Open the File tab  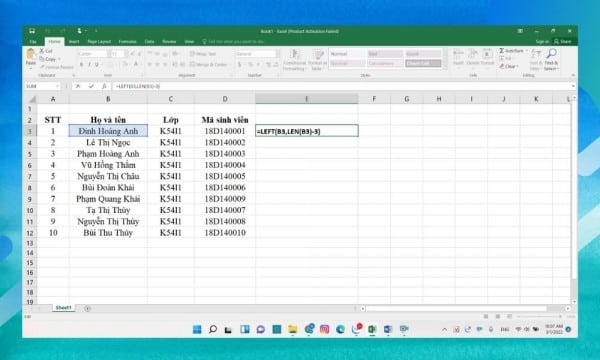33,42
